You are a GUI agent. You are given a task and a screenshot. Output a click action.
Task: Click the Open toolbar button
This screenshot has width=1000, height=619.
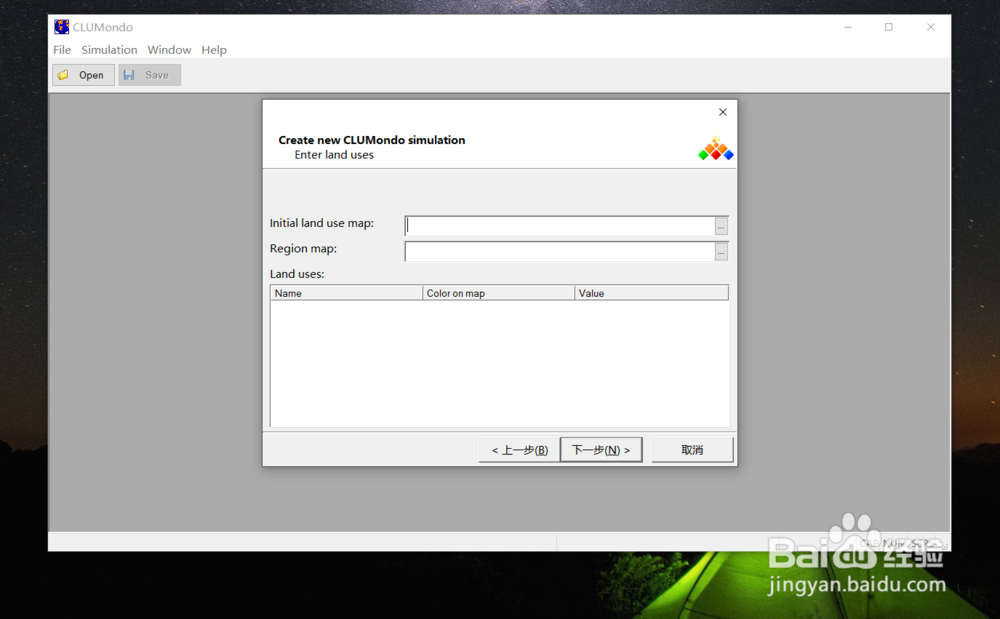tap(83, 75)
